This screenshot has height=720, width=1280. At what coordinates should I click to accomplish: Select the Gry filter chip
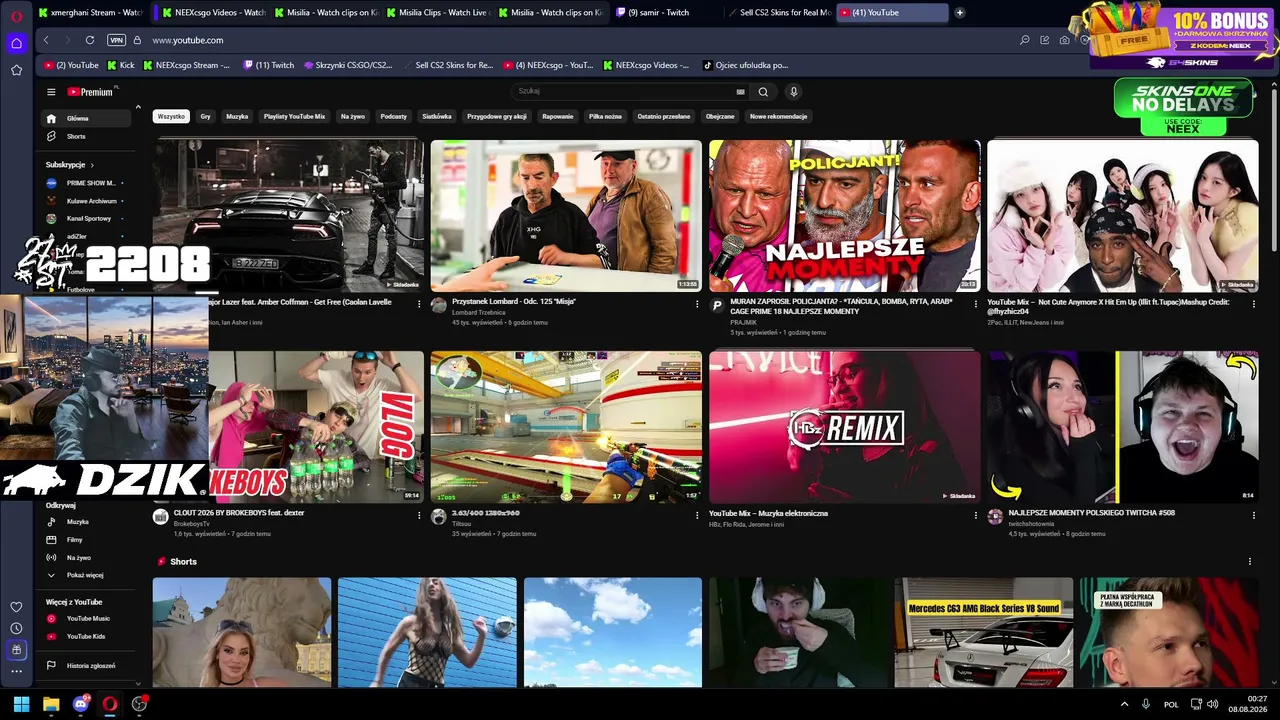point(205,116)
